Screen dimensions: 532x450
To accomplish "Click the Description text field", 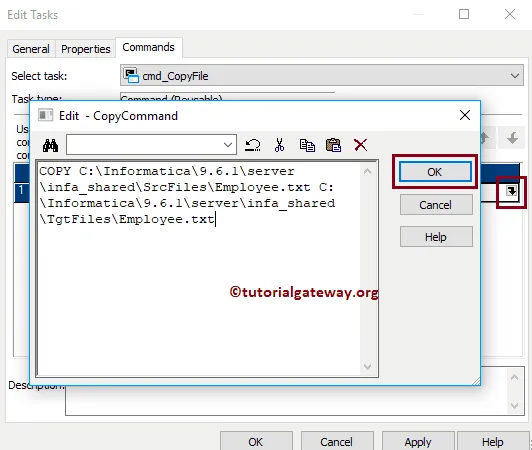I will pyautogui.click(x=286, y=401).
